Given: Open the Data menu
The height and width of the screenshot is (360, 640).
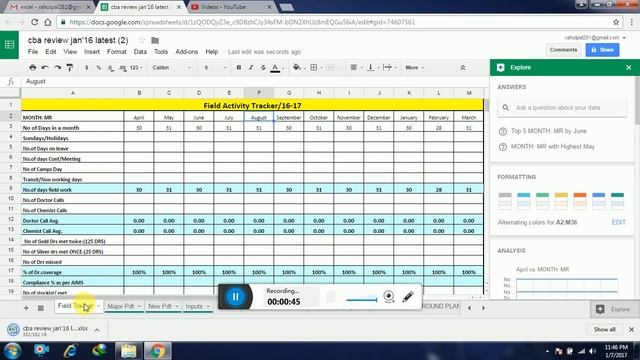Looking at the screenshot, I should pos(140,52).
